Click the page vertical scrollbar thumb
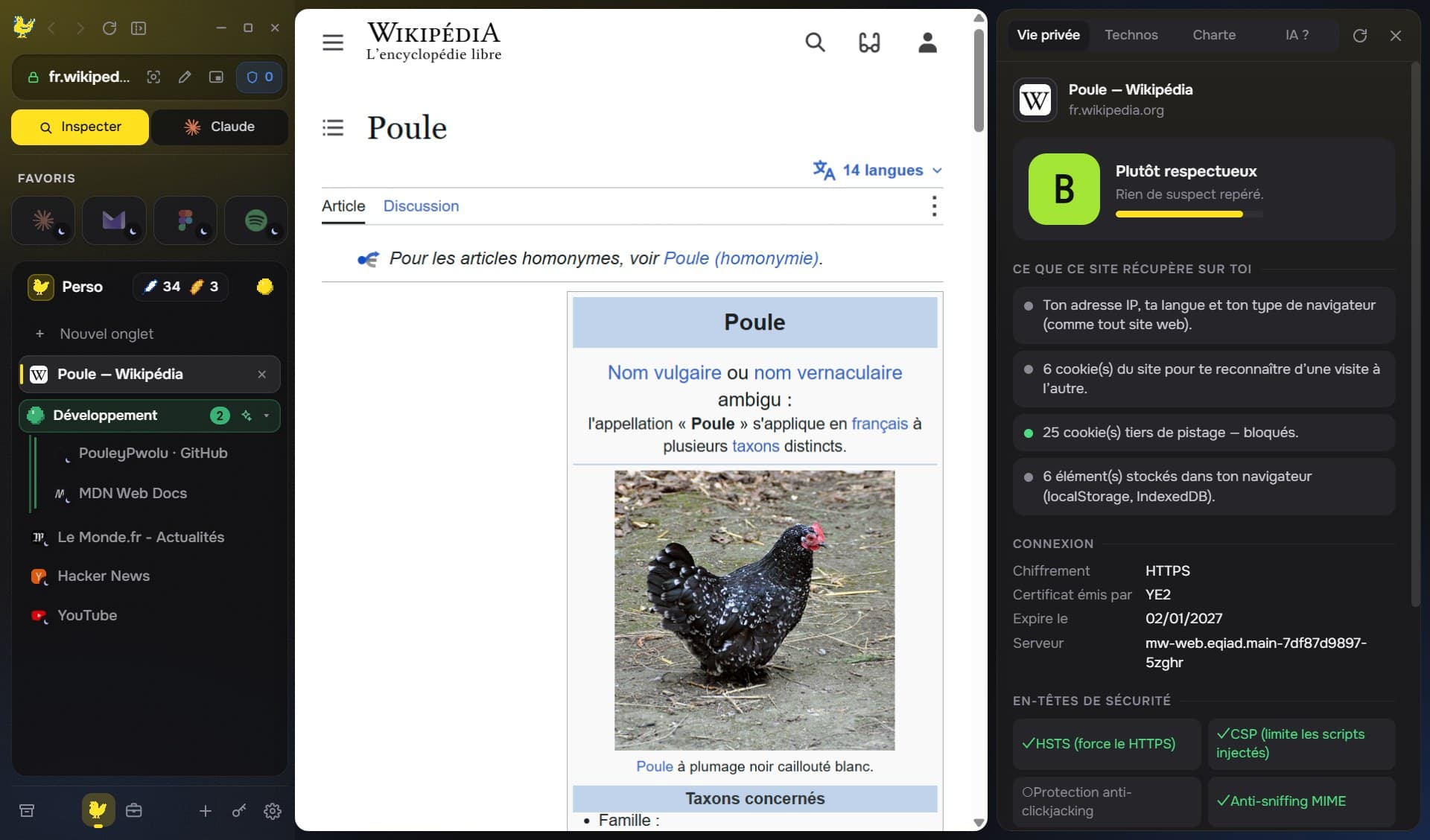 pyautogui.click(x=979, y=82)
